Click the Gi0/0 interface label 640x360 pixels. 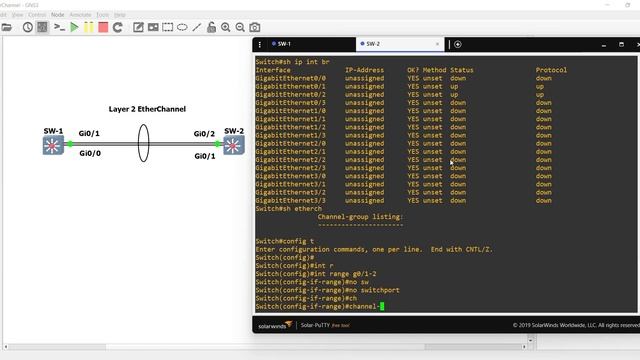click(x=90, y=153)
